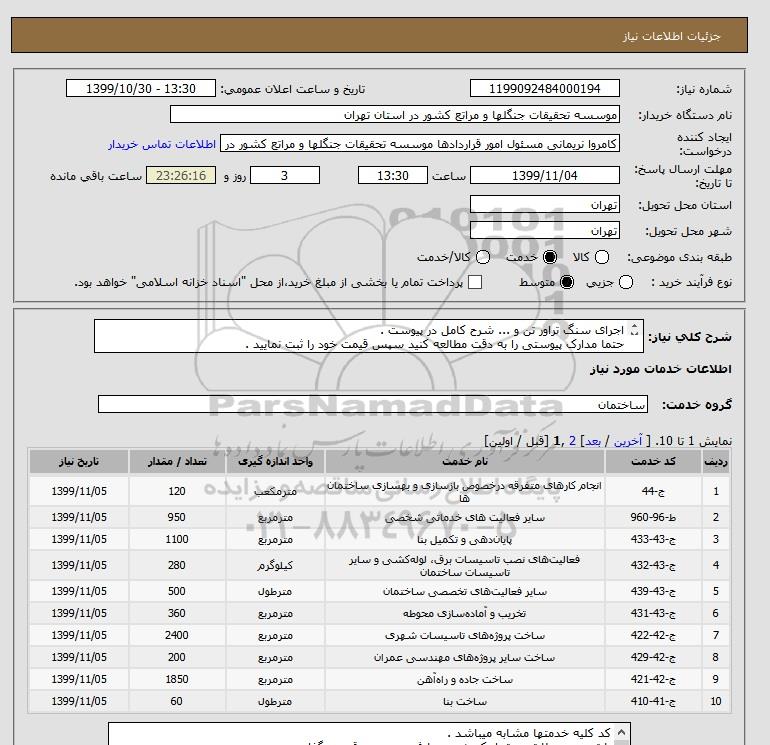Click the کد خدمت column header
This screenshot has height=745, width=770.
653,462
